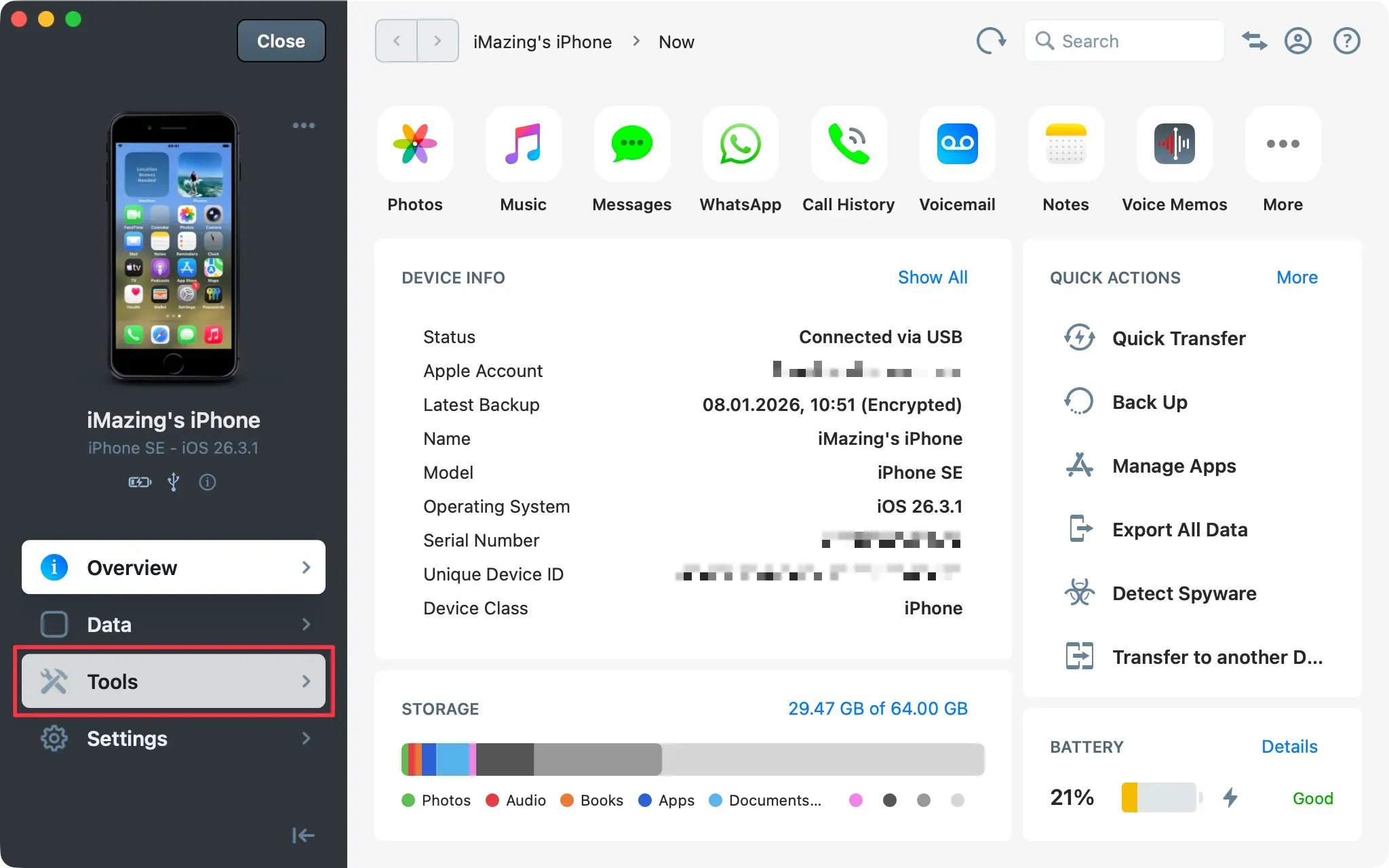Viewport: 1389px width, 868px height.
Task: Click the orange Books legend dot
Action: [567, 800]
